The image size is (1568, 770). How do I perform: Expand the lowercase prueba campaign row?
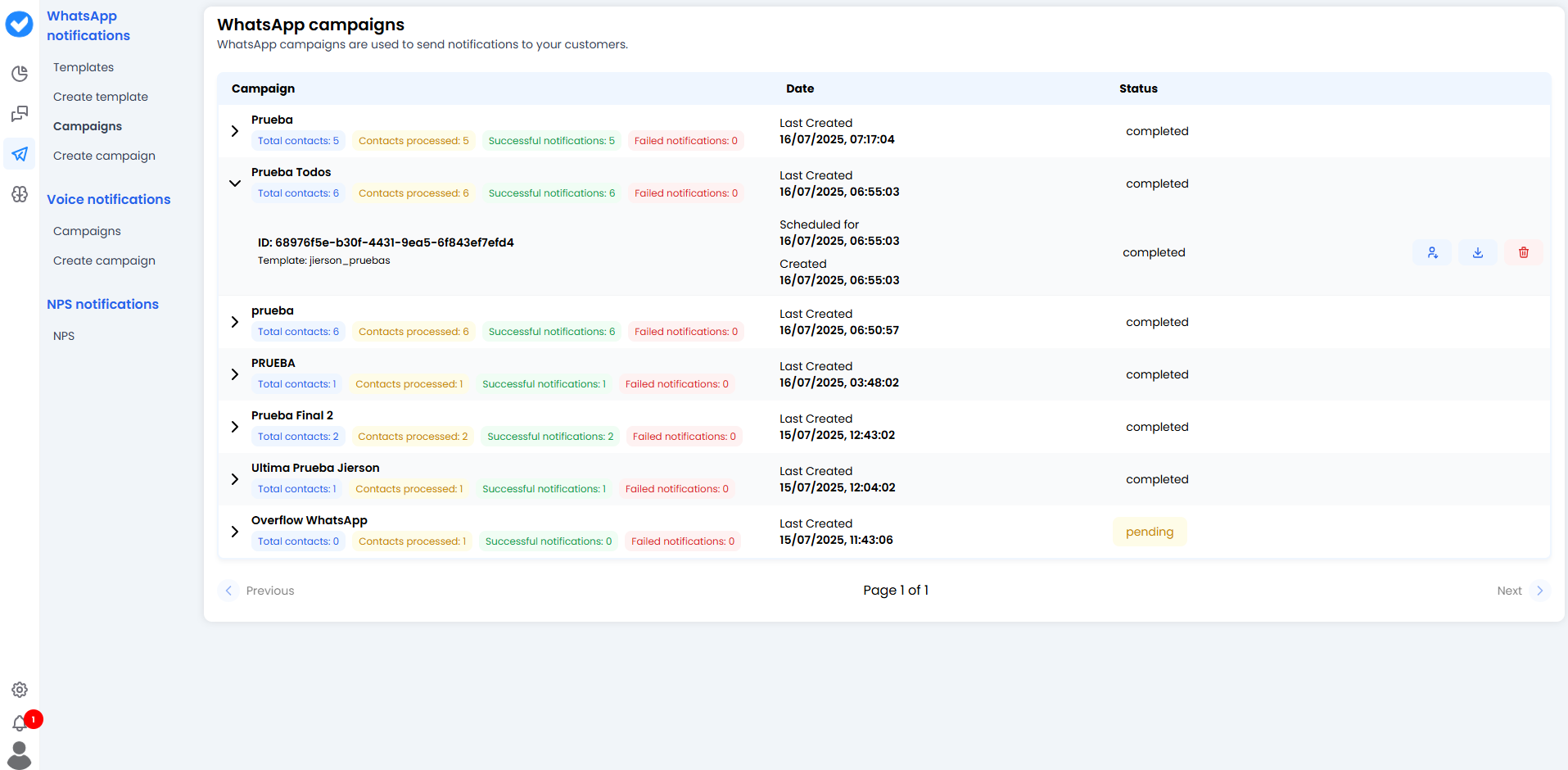click(235, 322)
